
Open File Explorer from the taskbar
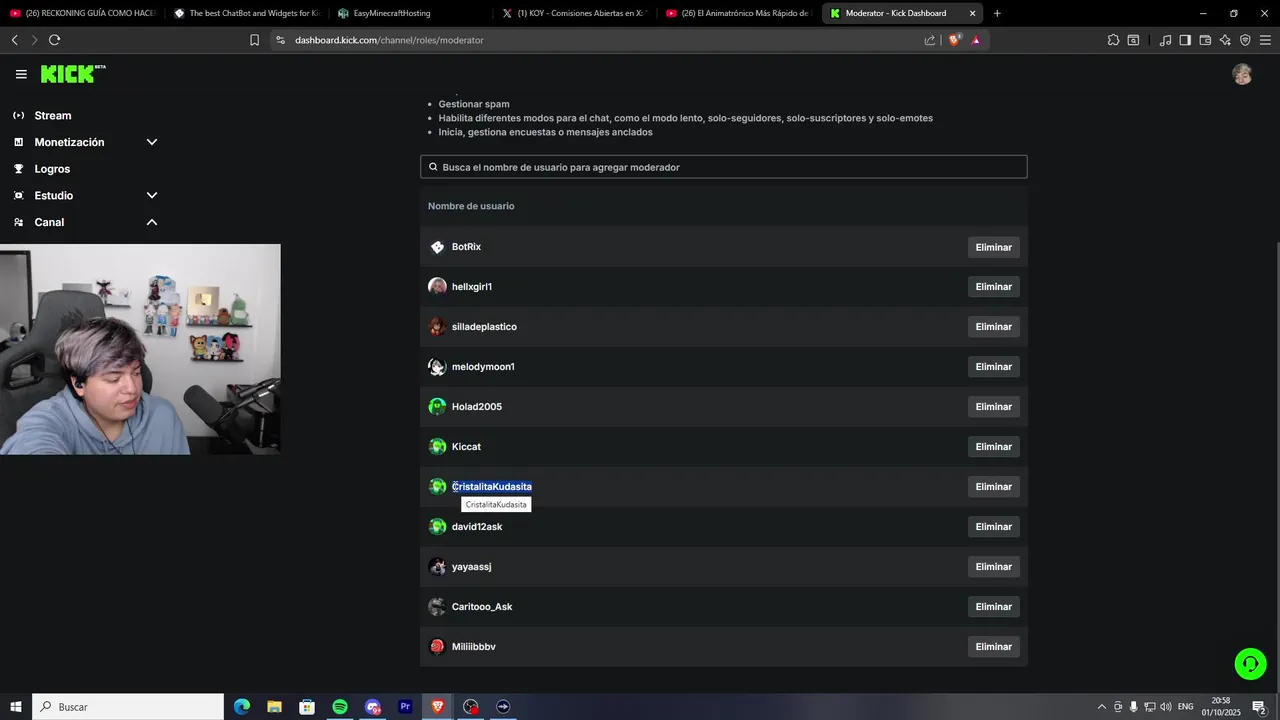click(274, 707)
